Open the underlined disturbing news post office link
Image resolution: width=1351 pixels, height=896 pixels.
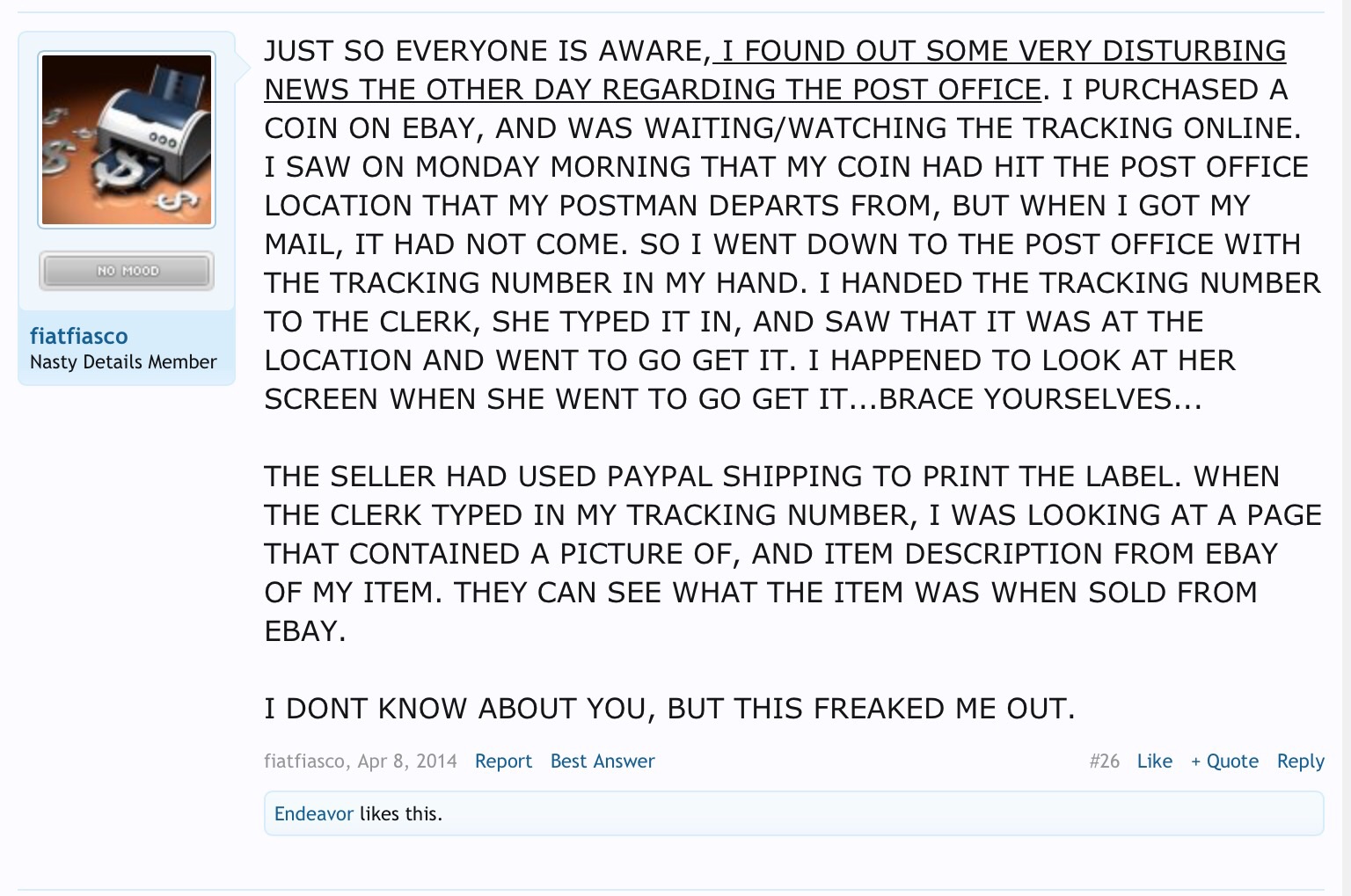tap(774, 70)
